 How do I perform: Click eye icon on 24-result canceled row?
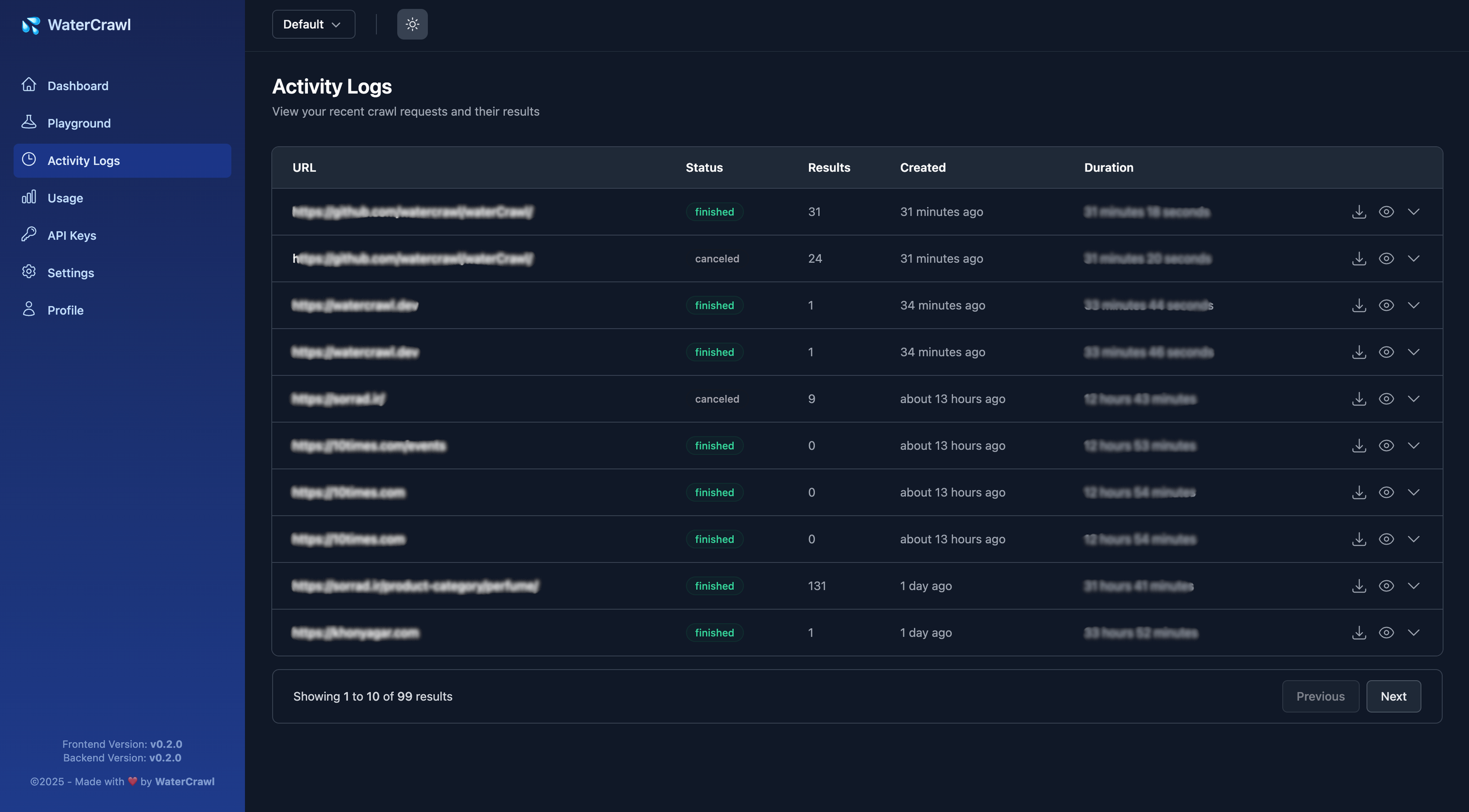point(1386,259)
